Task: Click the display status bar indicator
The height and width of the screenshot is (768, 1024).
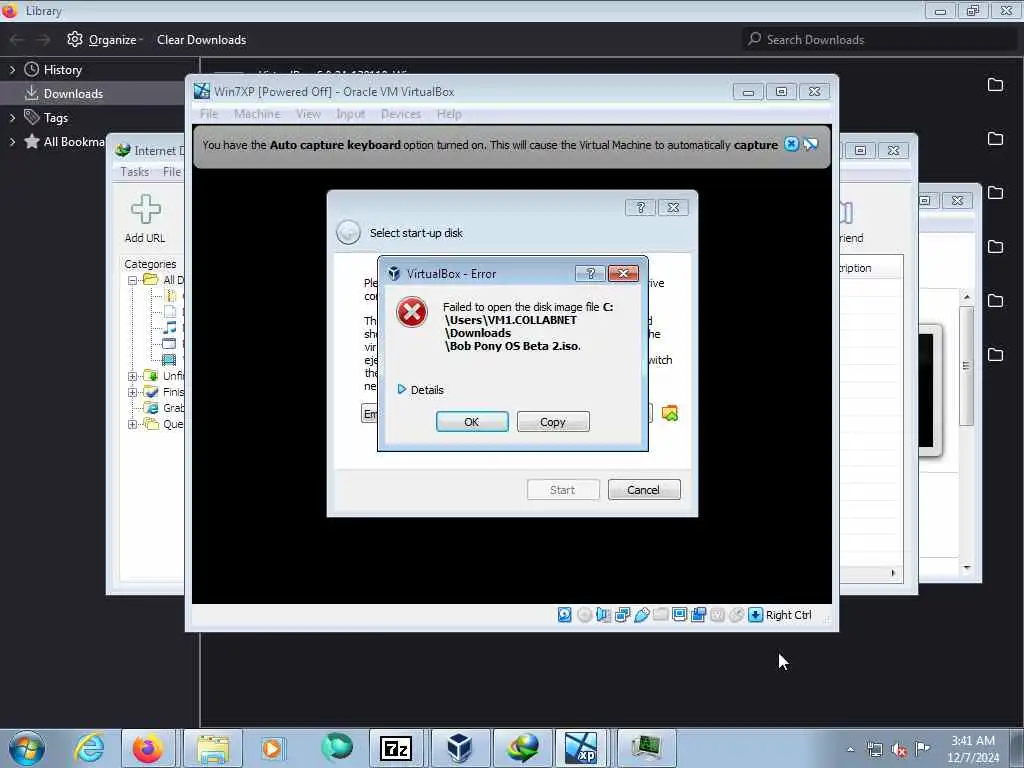Action: [679, 615]
